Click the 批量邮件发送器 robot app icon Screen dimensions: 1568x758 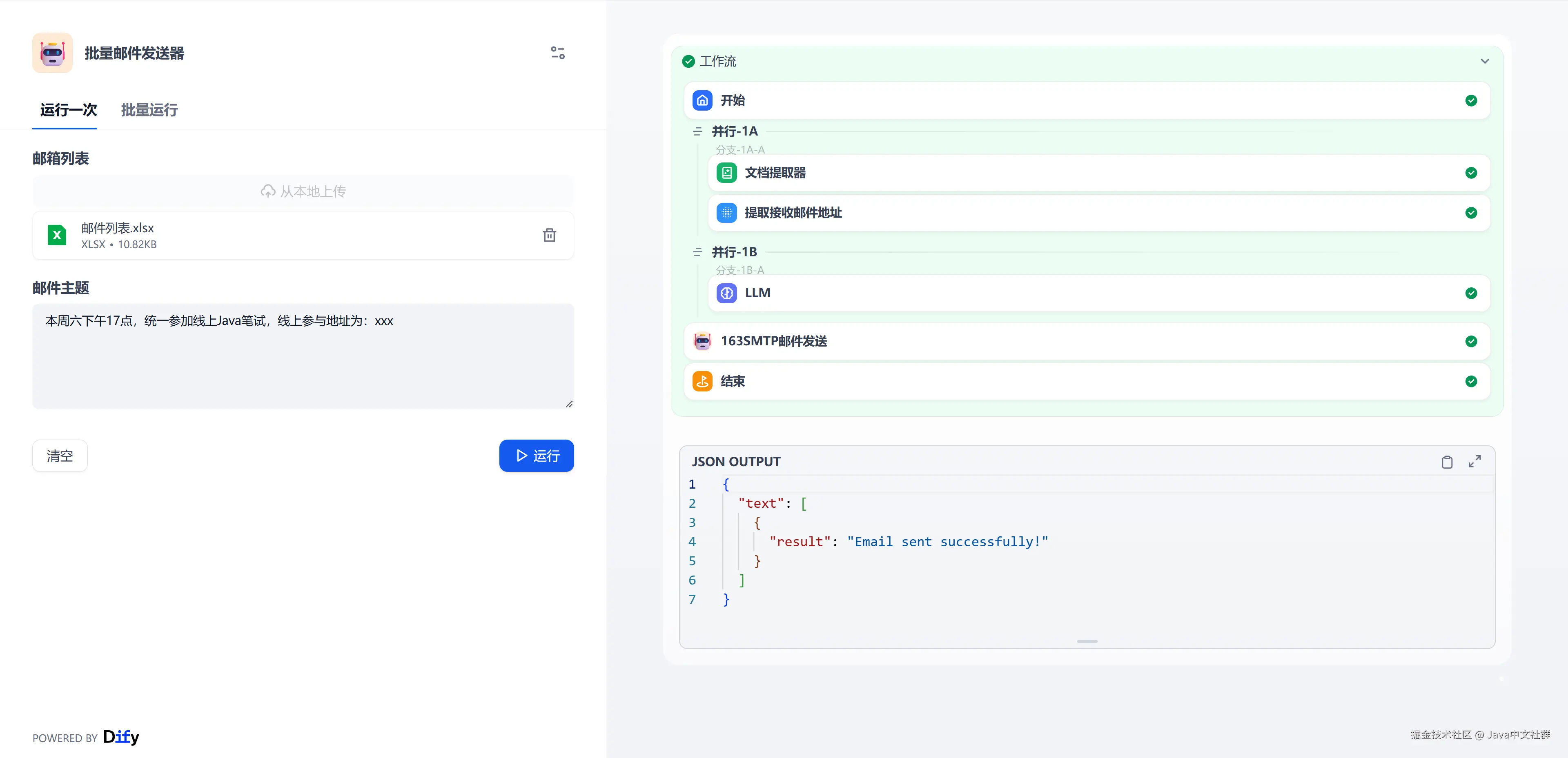52,53
